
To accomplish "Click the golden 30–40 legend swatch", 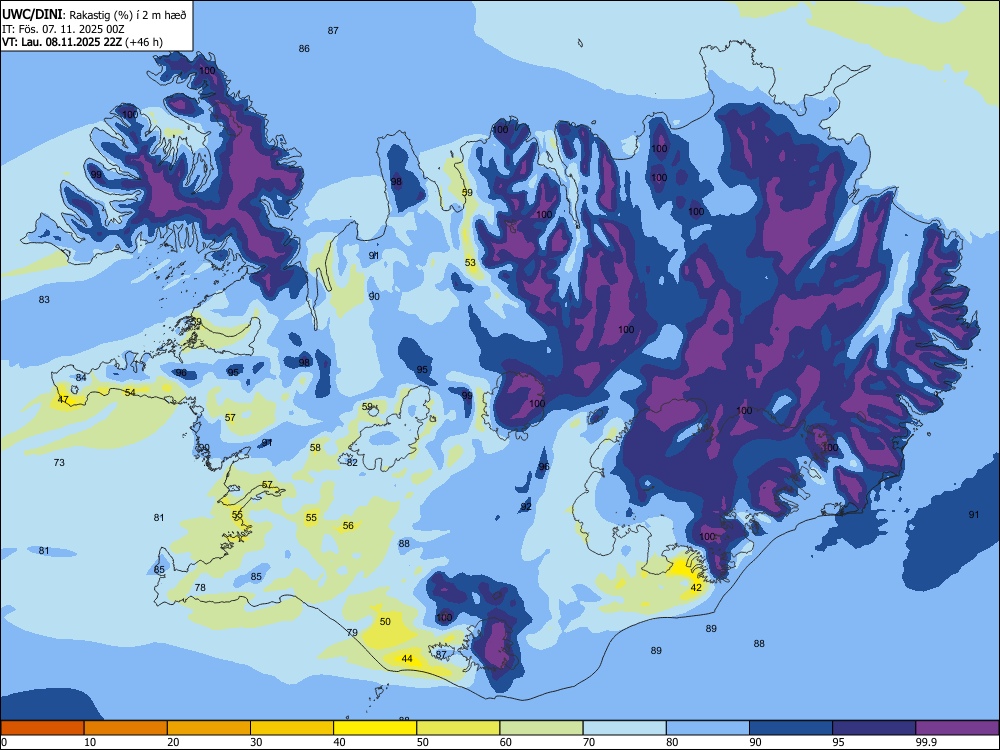I will [x=292, y=728].
